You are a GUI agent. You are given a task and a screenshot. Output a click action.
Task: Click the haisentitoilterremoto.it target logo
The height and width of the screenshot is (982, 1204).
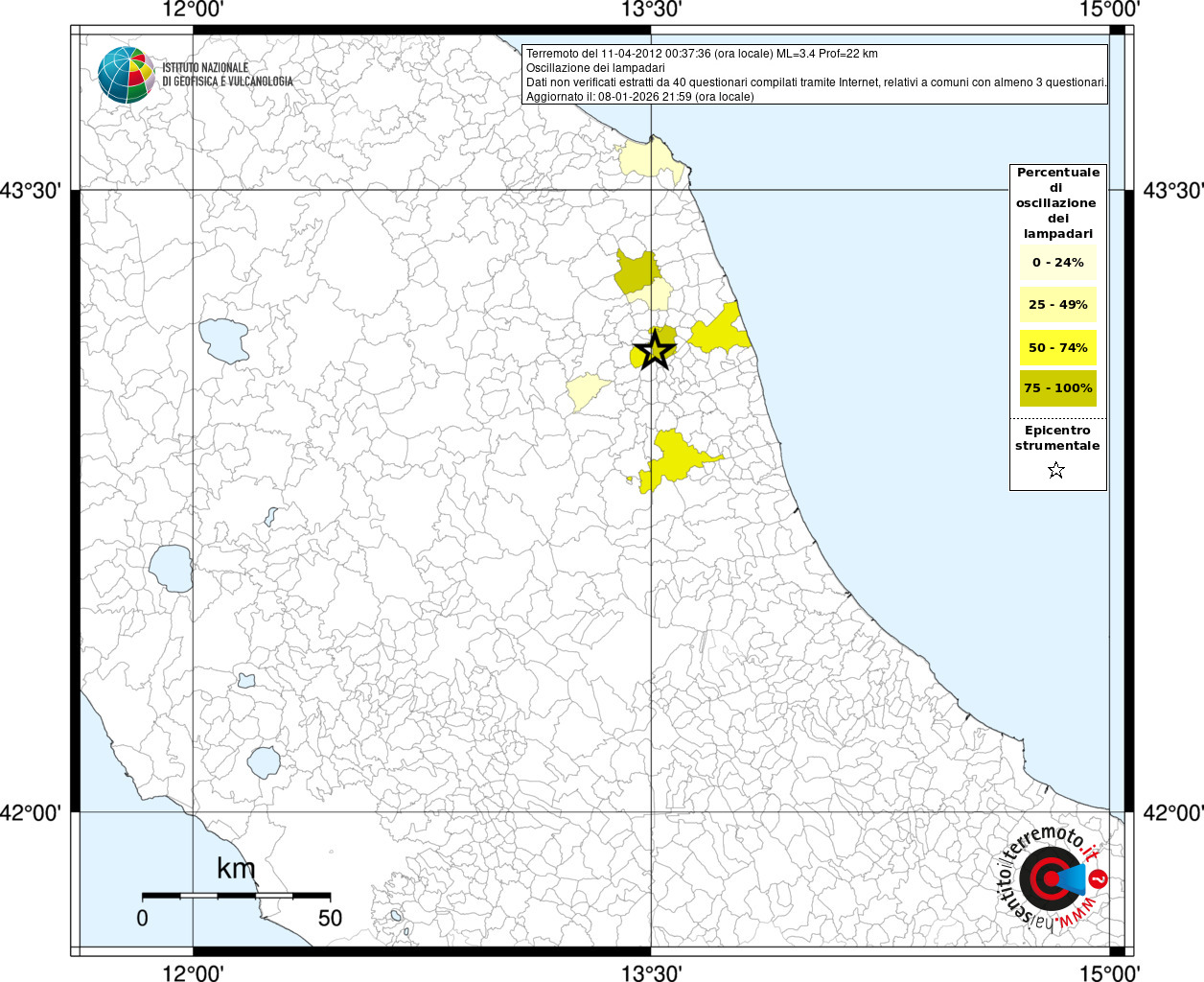click(1050, 879)
